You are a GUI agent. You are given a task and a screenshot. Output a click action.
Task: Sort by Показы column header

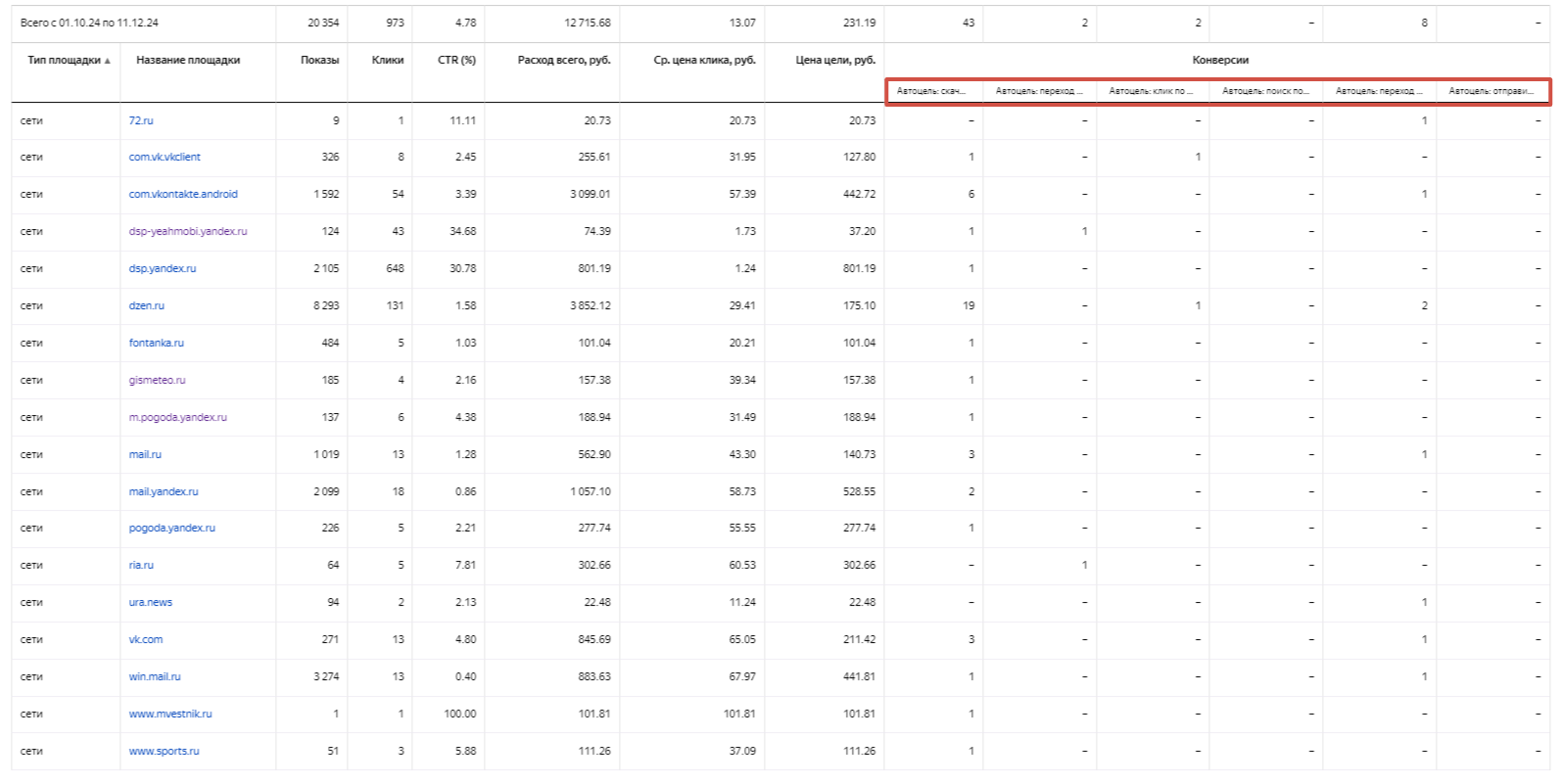(319, 60)
